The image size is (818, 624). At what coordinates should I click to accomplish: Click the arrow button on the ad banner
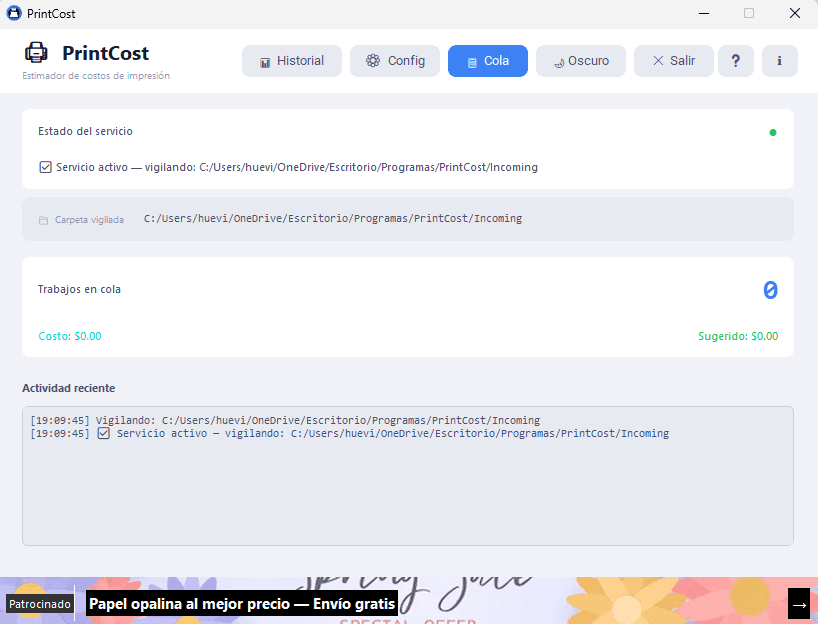799,605
